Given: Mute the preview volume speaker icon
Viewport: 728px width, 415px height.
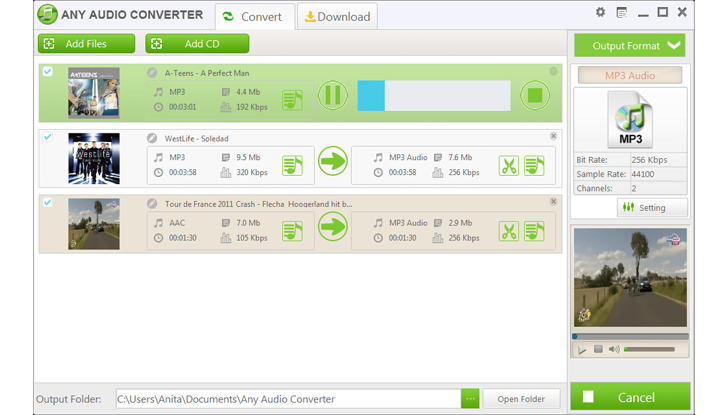Looking at the screenshot, I should tap(614, 349).
